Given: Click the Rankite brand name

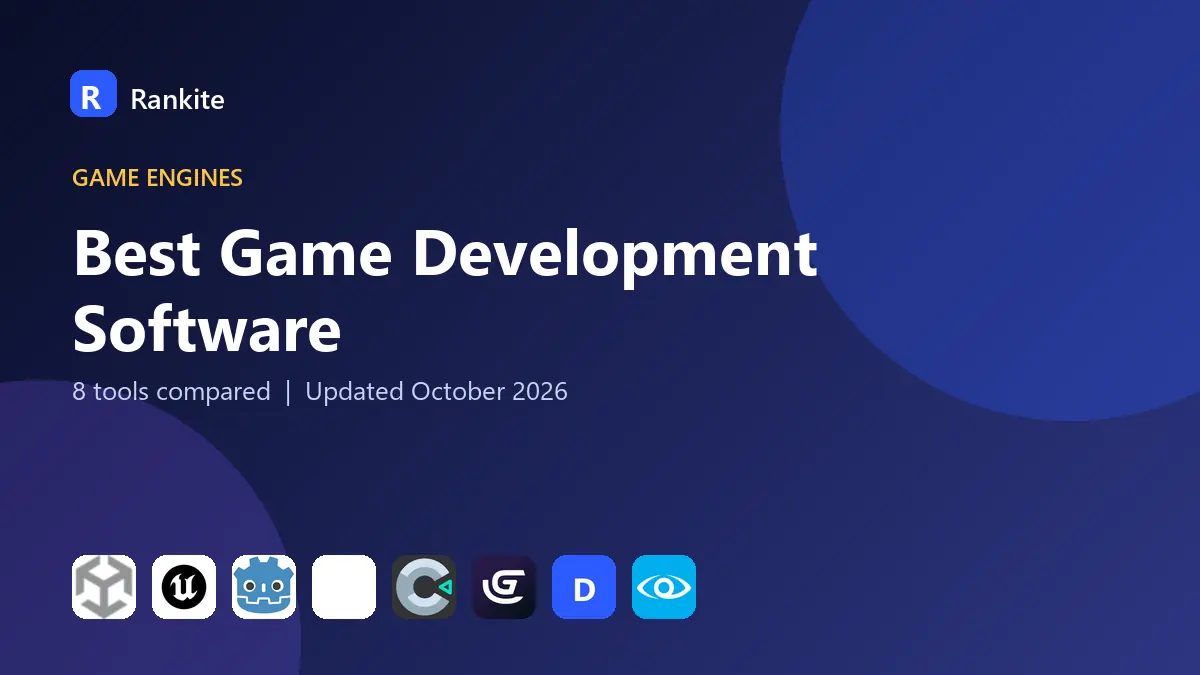Looking at the screenshot, I should pyautogui.click(x=177, y=99).
